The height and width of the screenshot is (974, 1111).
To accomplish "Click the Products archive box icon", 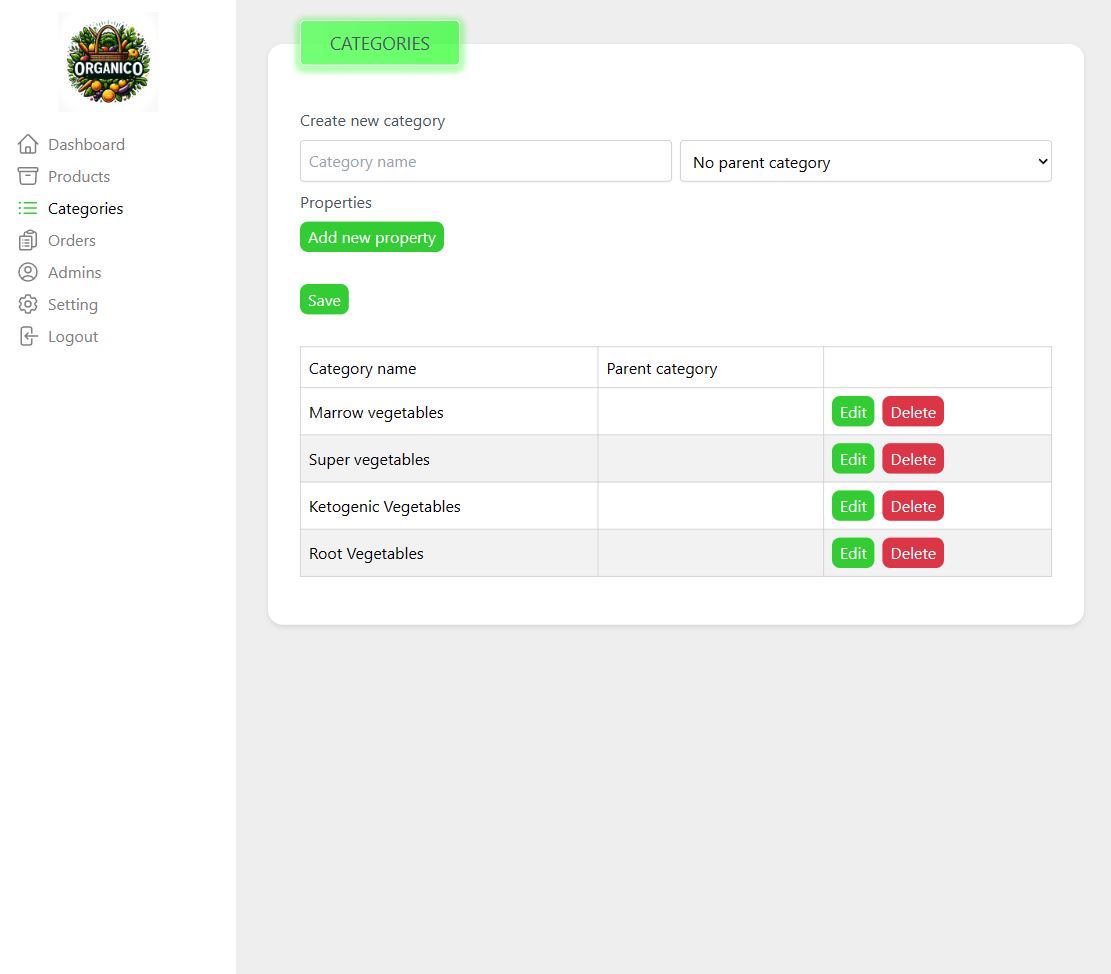I will click(28, 176).
